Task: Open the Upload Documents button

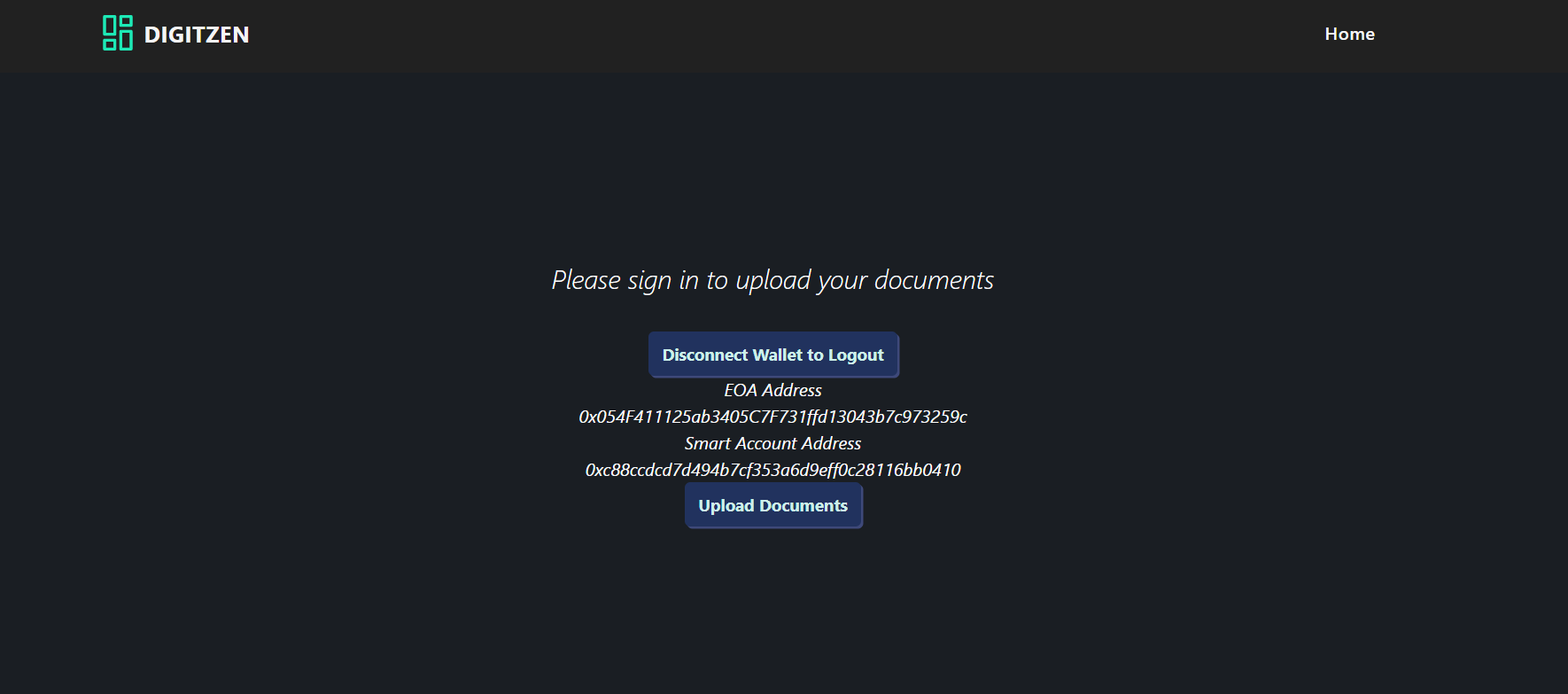Action: [x=773, y=505]
